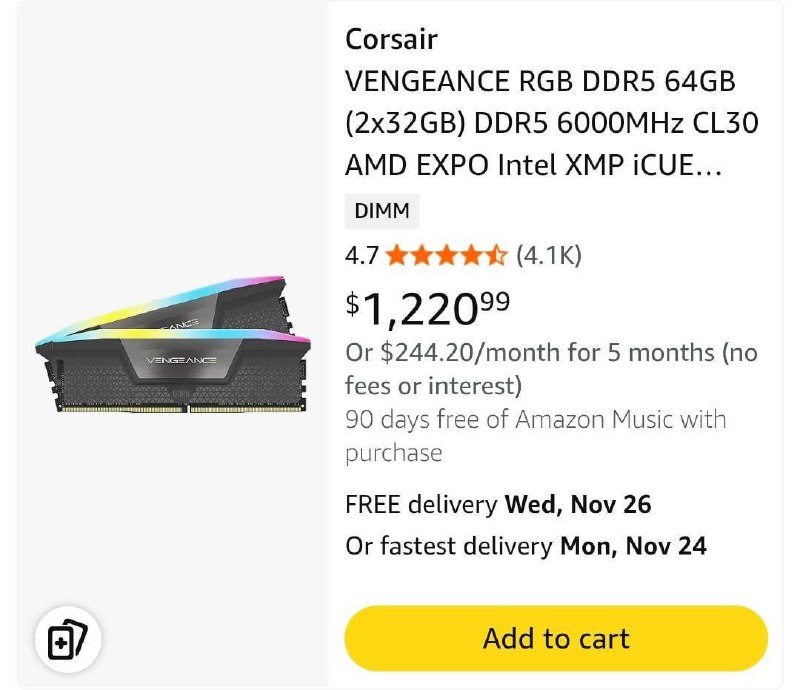Viewport: 800px width, 690px height.
Task: Click the Corsair brand name
Action: tap(392, 39)
